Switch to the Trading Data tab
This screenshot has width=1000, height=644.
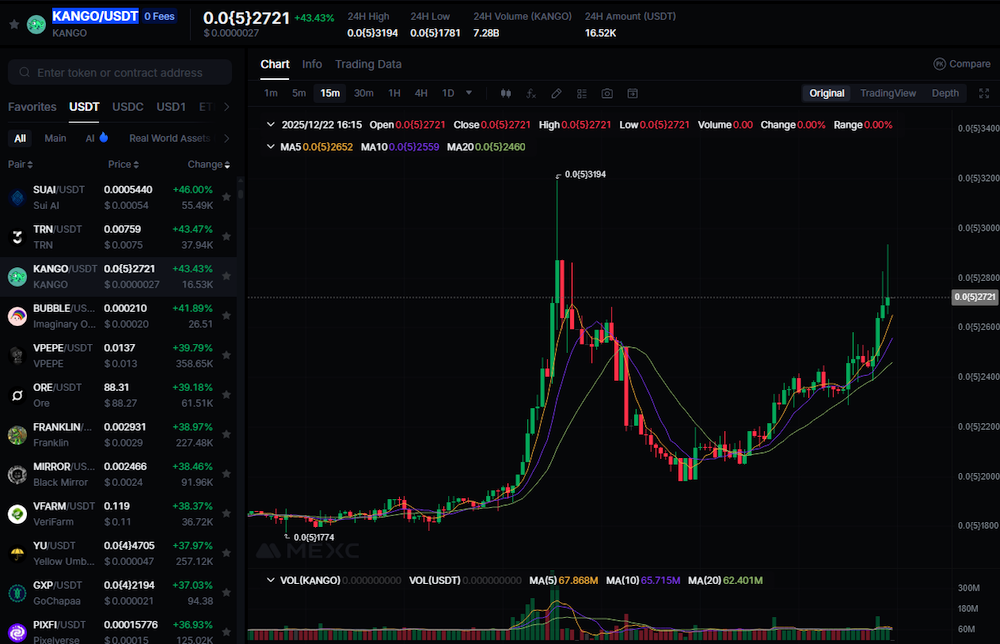(368, 64)
